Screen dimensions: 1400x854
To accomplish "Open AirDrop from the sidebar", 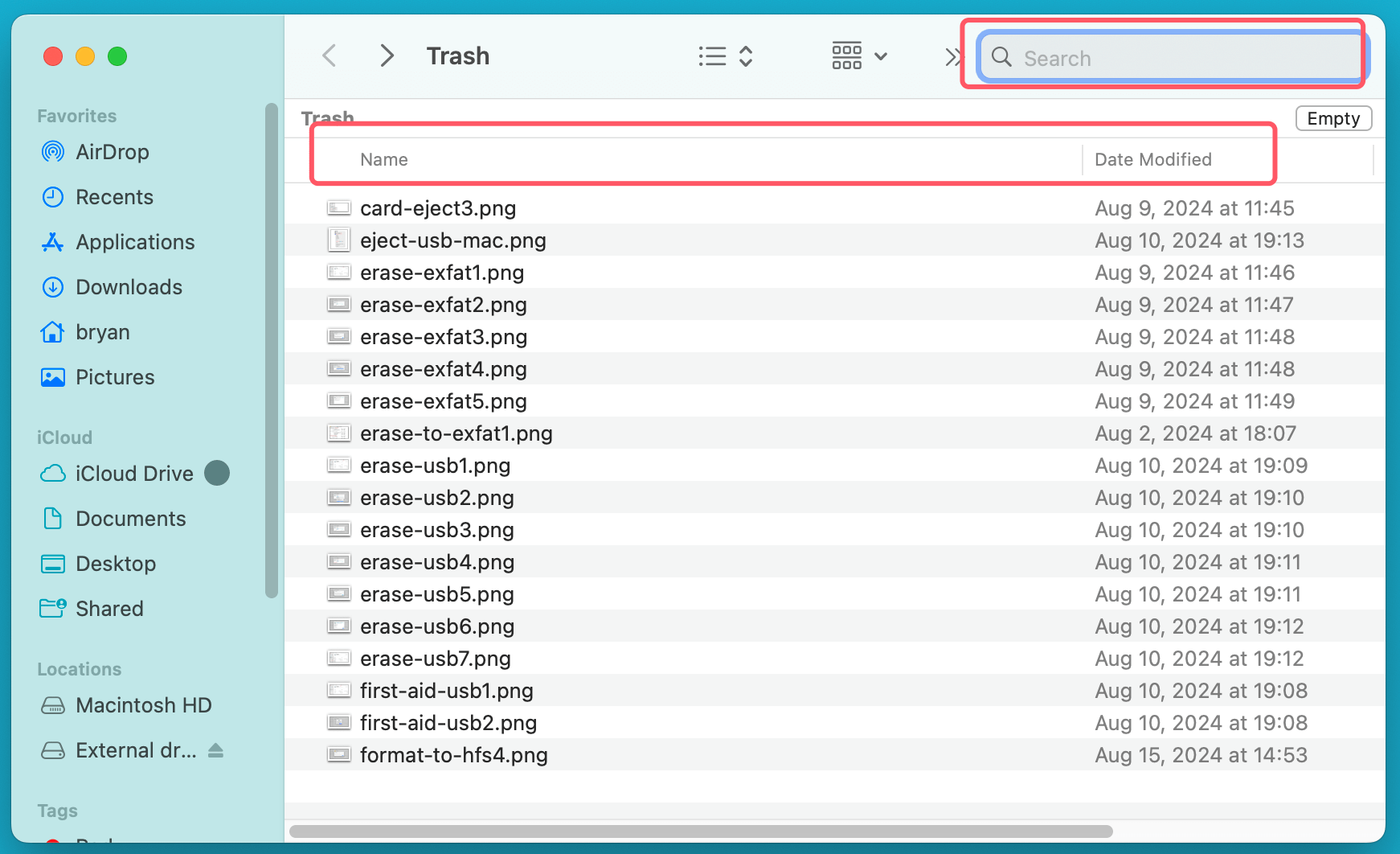I will point(112,152).
